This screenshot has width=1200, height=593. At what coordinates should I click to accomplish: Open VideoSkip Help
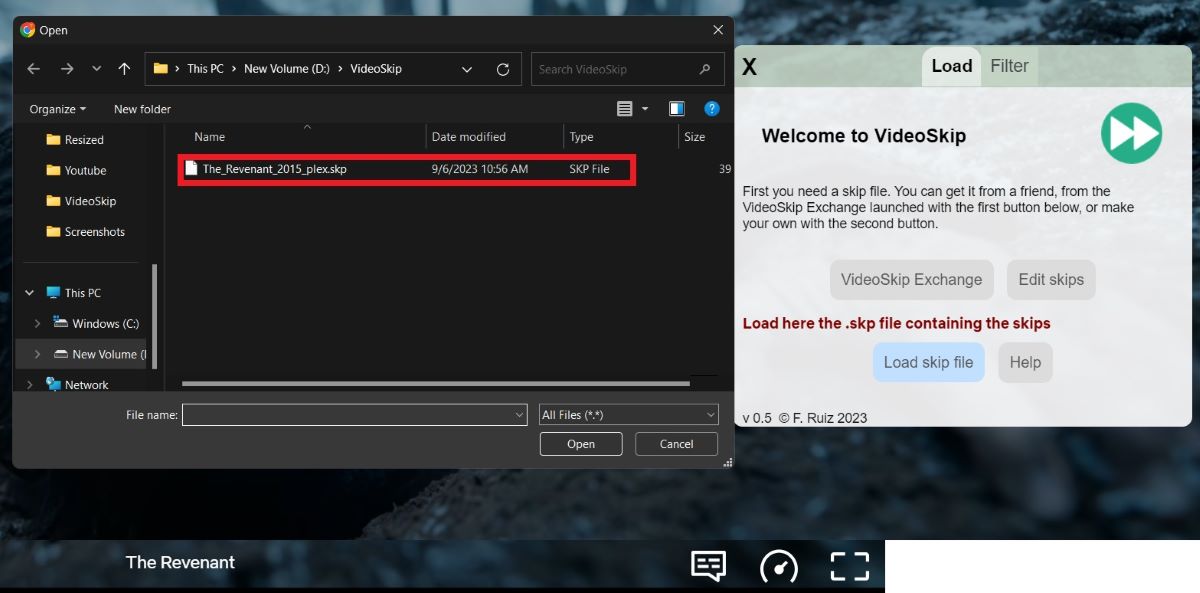[x=1025, y=362]
